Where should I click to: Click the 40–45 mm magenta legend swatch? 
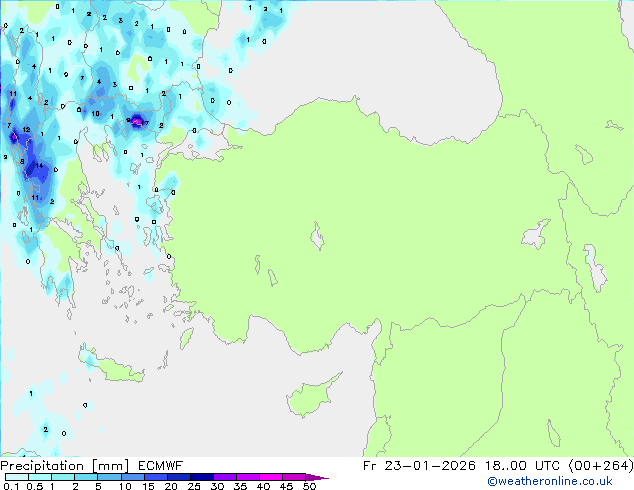click(x=271, y=477)
